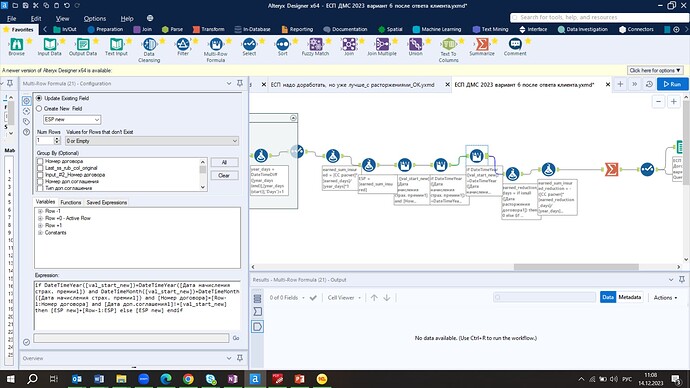
Task: Check the Input_#2_Номер договора box
Action: point(40,175)
